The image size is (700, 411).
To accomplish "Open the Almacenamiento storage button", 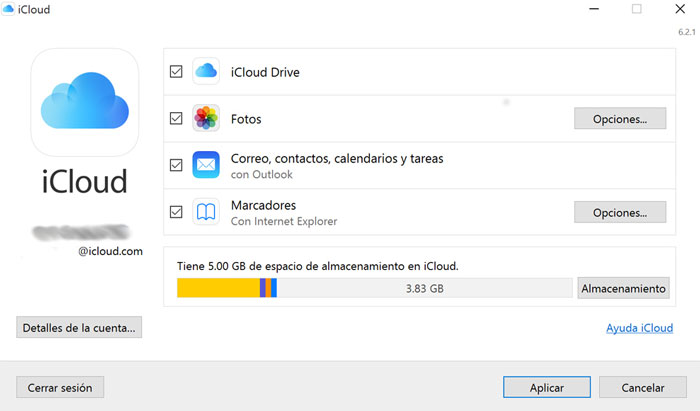I will [x=623, y=288].
